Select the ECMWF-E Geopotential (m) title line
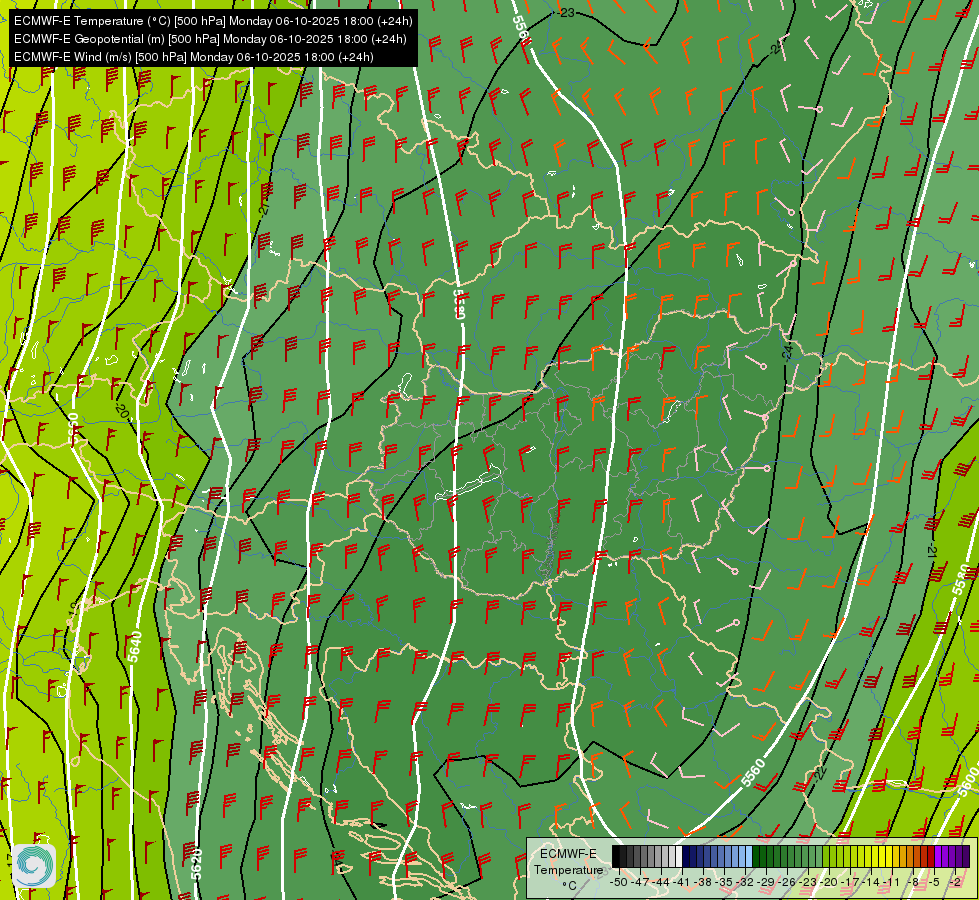 tap(210, 39)
